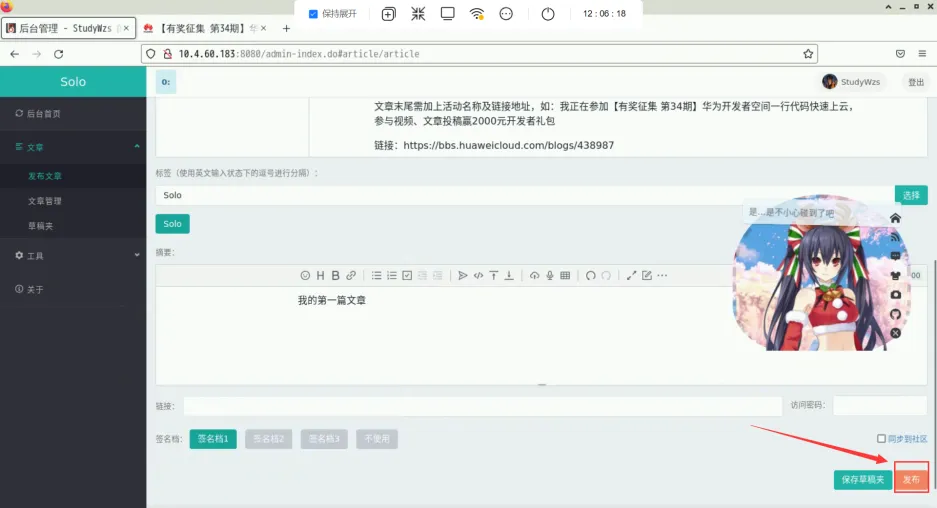Insert a line after the cursor

coord(509,276)
